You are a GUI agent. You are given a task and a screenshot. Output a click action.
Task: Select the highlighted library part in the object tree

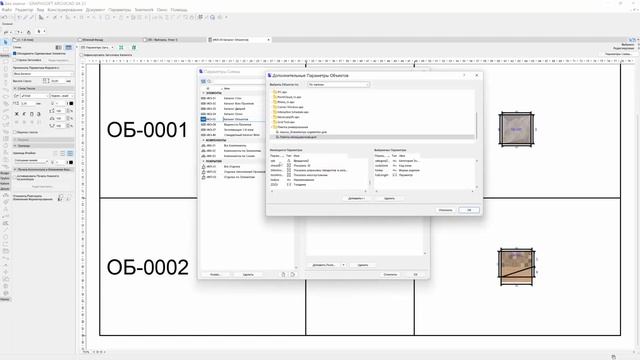[373, 137]
